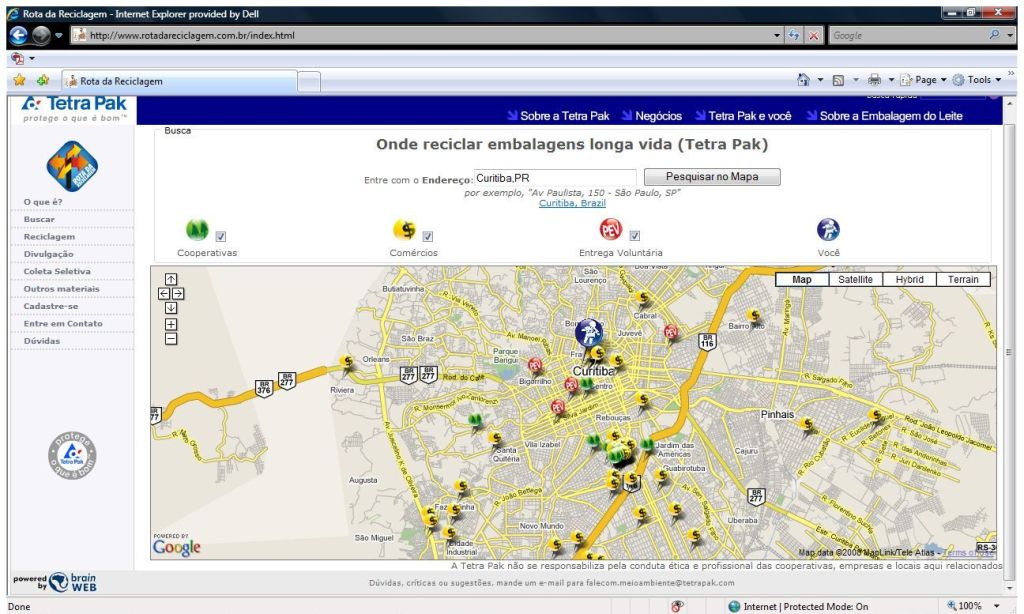
Task: Click the browser Back arrow button
Action: (x=19, y=35)
